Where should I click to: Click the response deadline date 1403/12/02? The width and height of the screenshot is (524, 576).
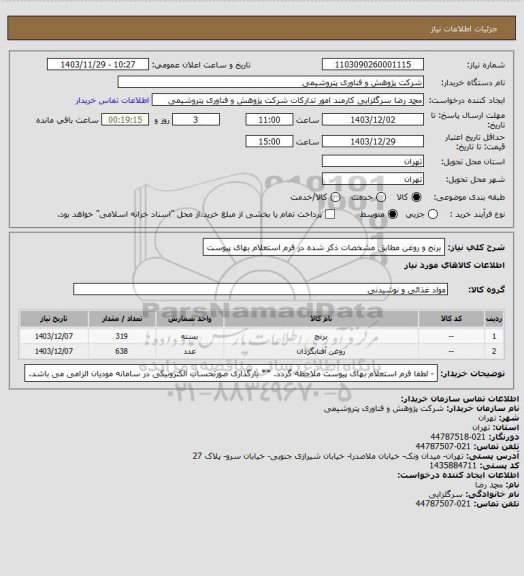point(373,120)
